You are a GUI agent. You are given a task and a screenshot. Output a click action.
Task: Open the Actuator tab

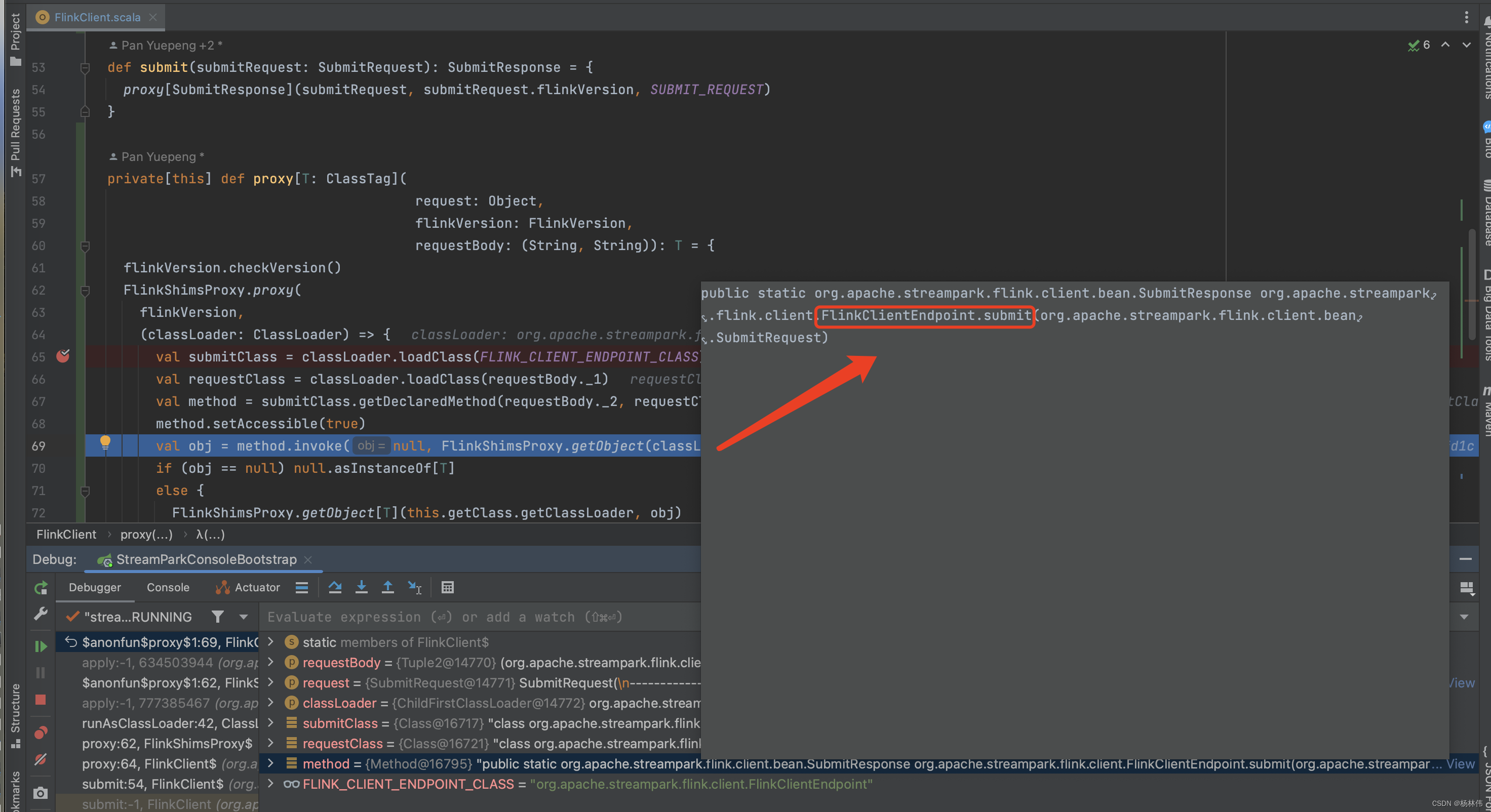pos(248,588)
